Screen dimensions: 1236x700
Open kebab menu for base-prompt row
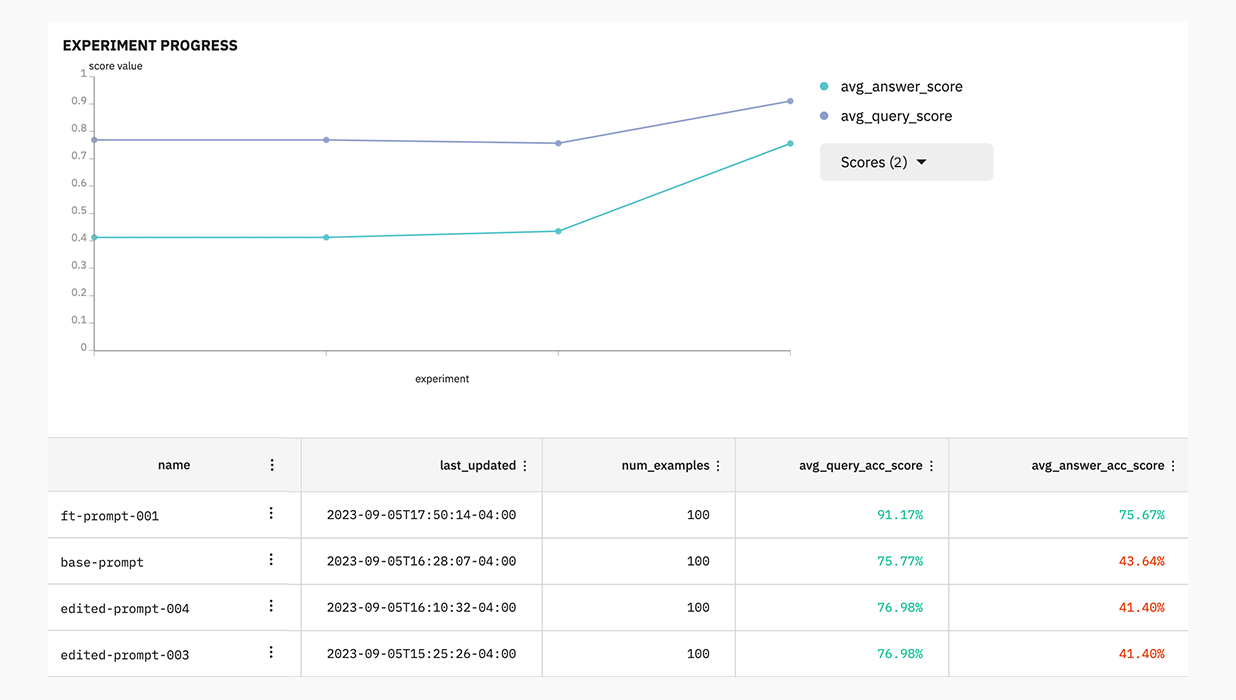tap(271, 560)
